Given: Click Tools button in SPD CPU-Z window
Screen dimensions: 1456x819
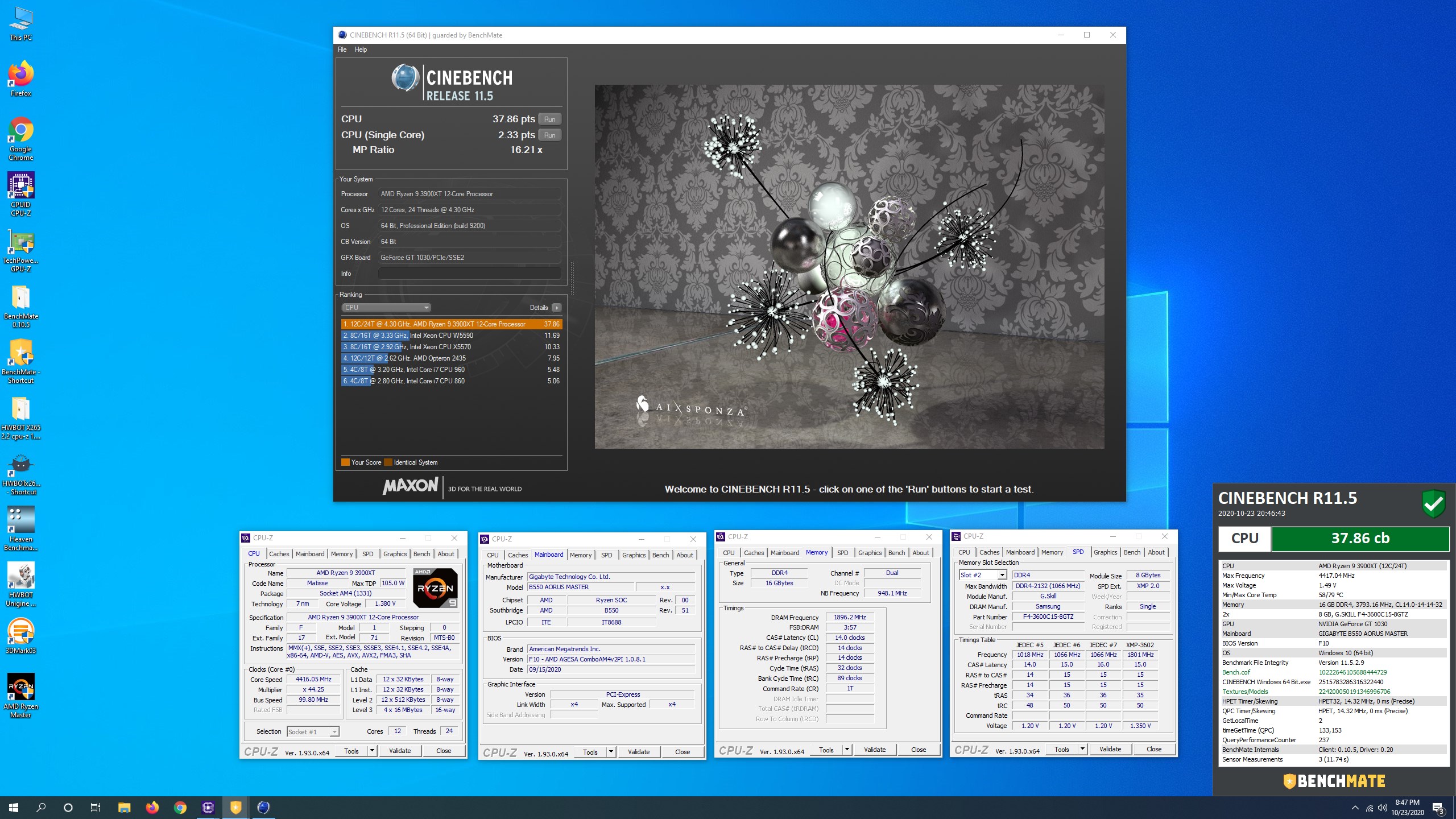Looking at the screenshot, I should [1061, 749].
